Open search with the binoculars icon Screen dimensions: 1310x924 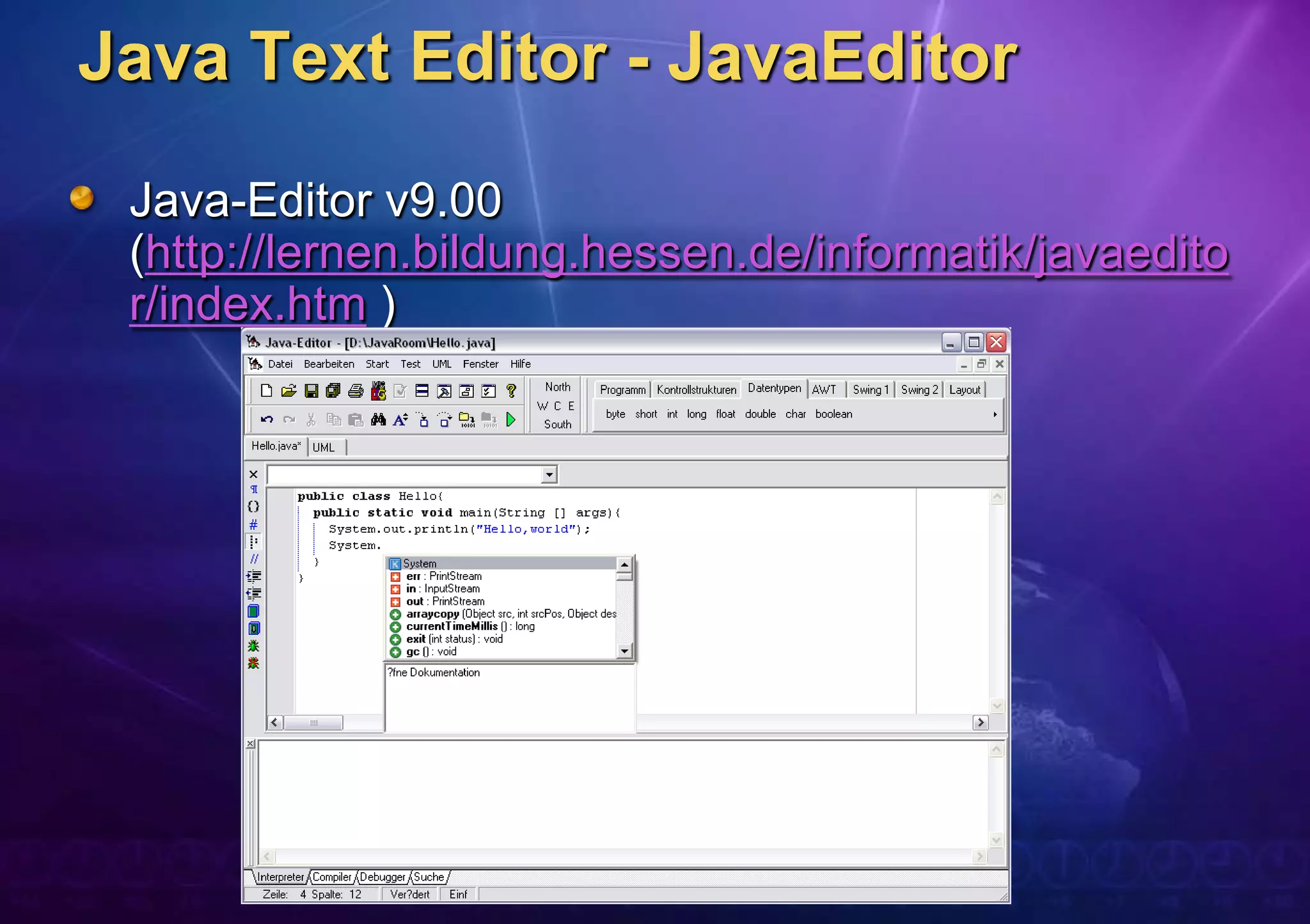coord(379,419)
